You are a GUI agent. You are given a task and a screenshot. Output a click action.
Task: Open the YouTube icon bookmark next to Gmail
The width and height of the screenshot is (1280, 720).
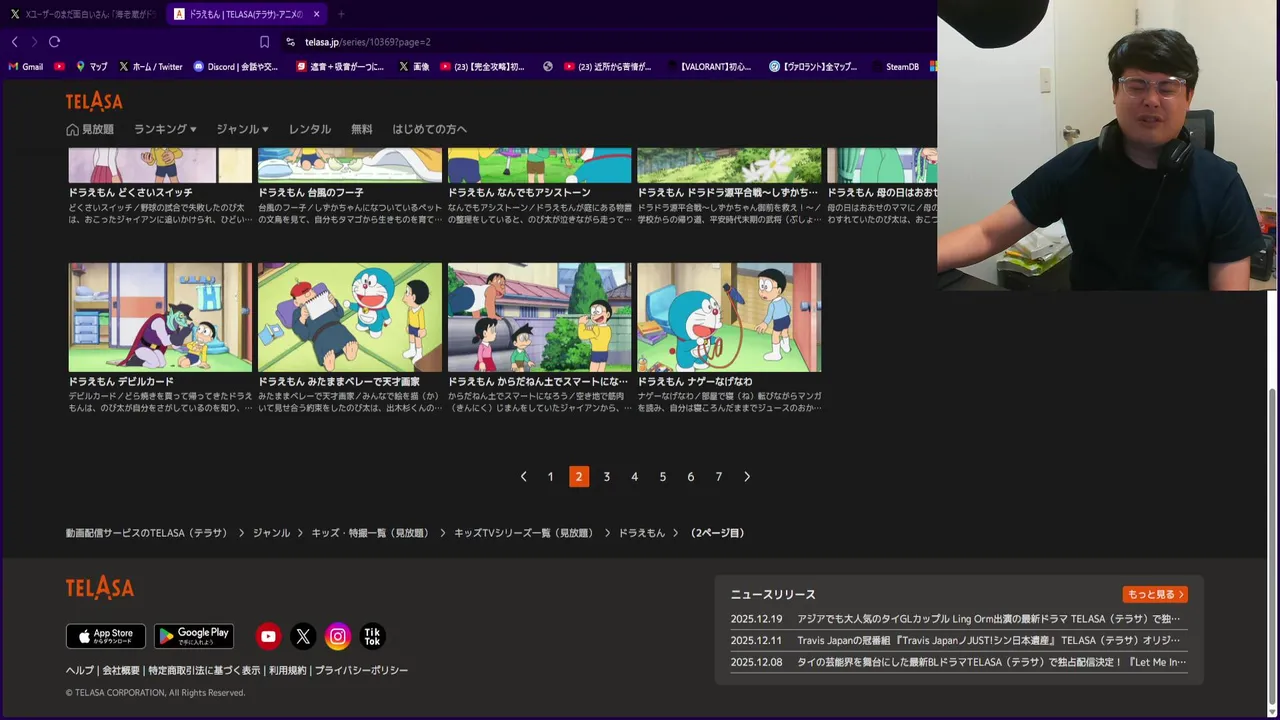pyautogui.click(x=60, y=67)
